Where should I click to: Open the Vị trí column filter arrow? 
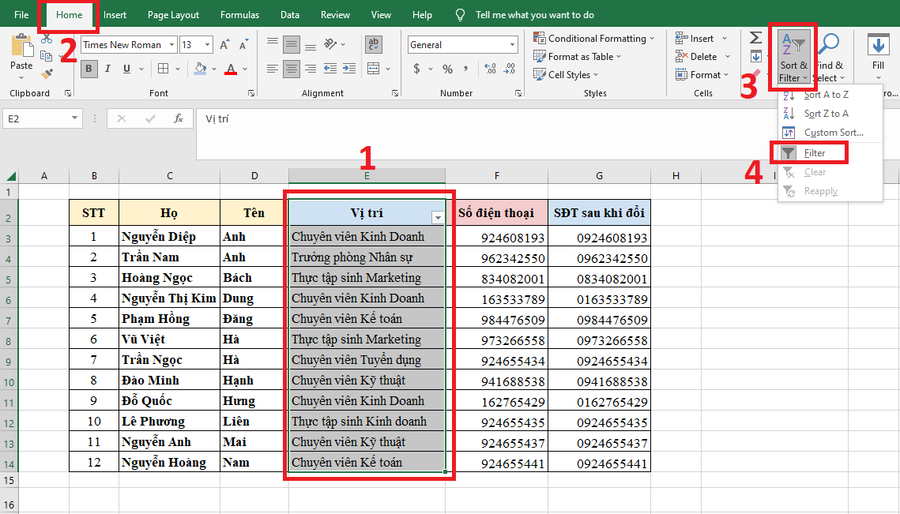(x=438, y=217)
